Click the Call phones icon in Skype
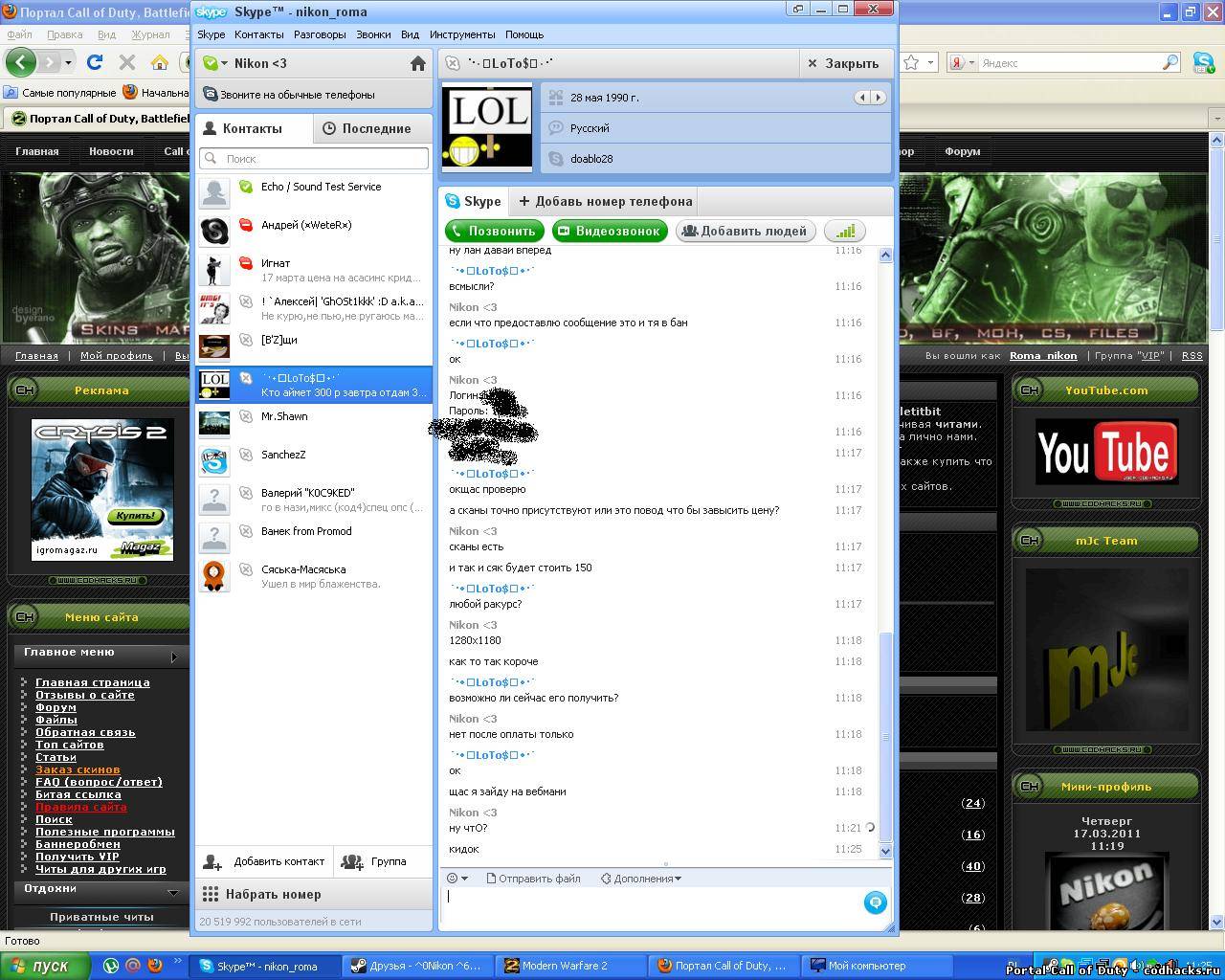Screen dimensions: 1225x980 pyautogui.click(x=212, y=95)
